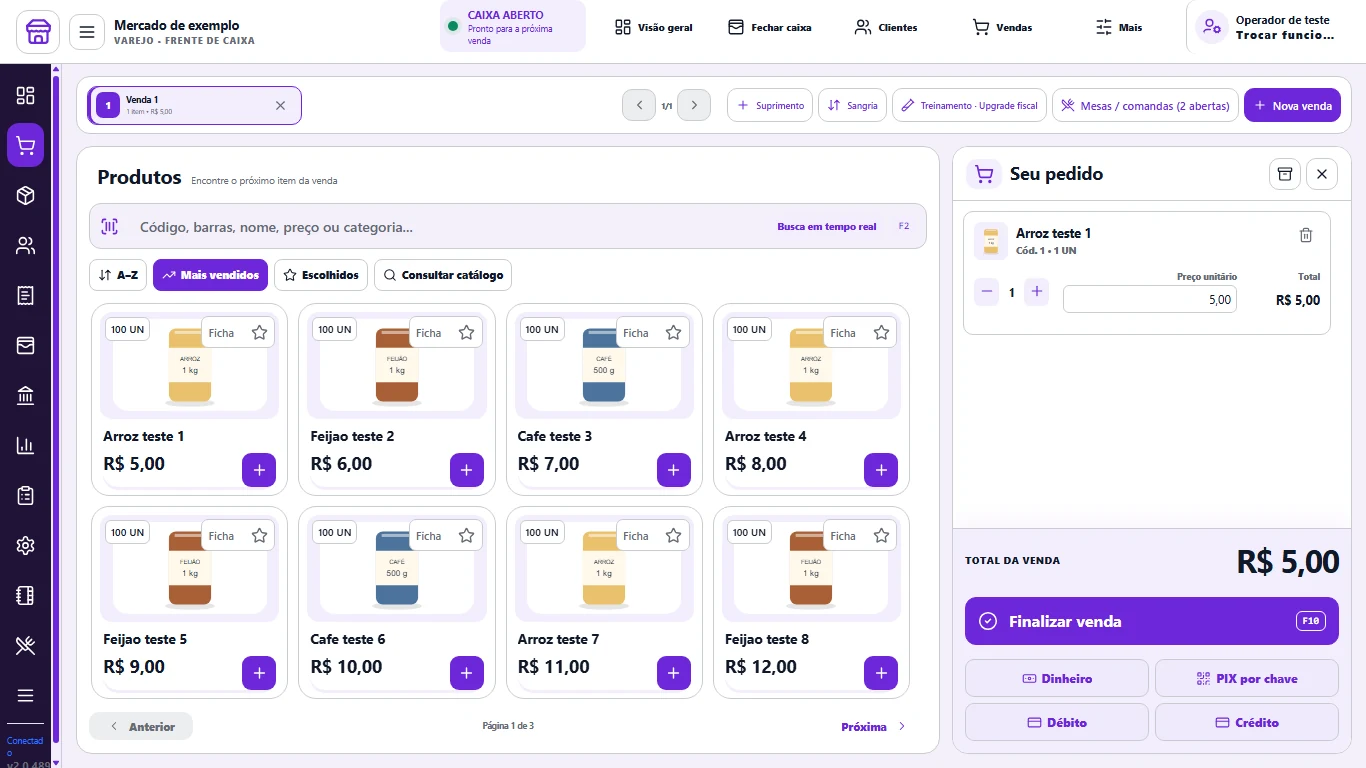Close the Seu pedido panel with X

(x=1321, y=174)
